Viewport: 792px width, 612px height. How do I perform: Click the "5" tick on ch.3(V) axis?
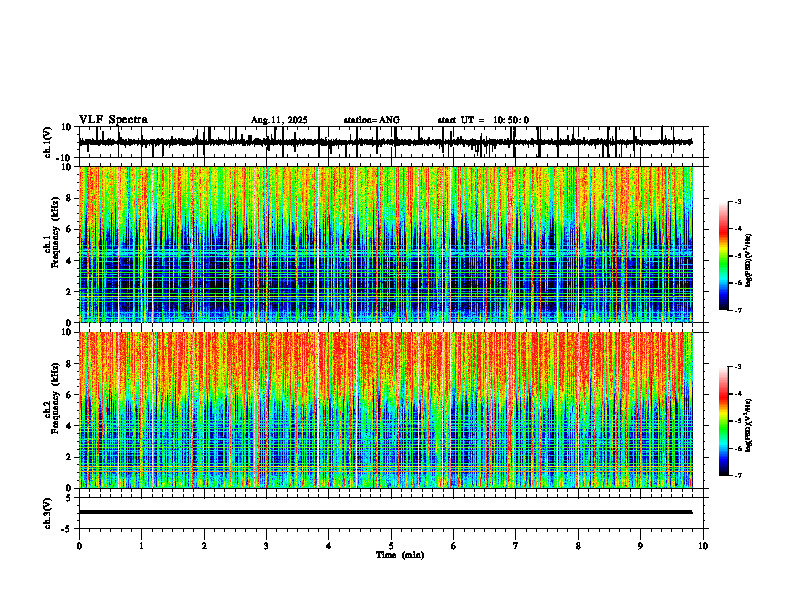pos(69,498)
